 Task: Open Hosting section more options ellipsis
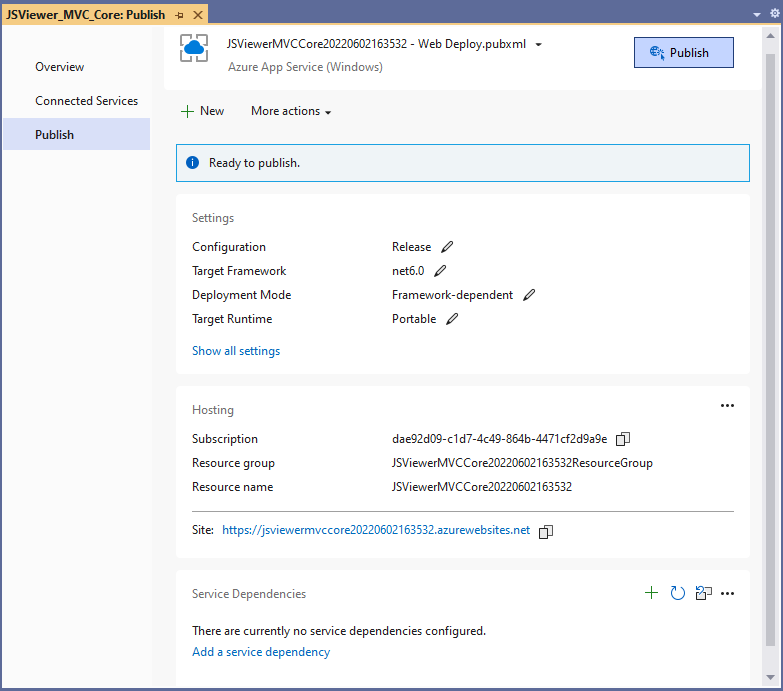click(728, 405)
